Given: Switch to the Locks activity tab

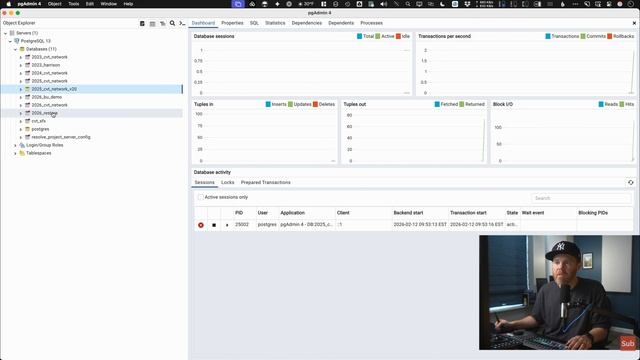Looking at the screenshot, I should click(x=228, y=182).
